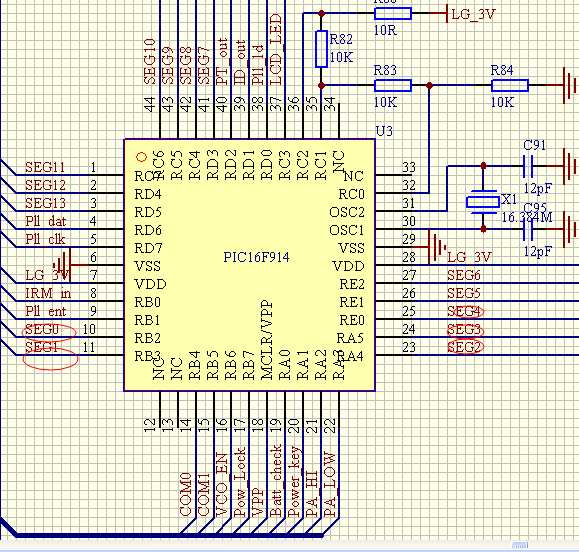Select the SEG2 net label

coord(464,347)
